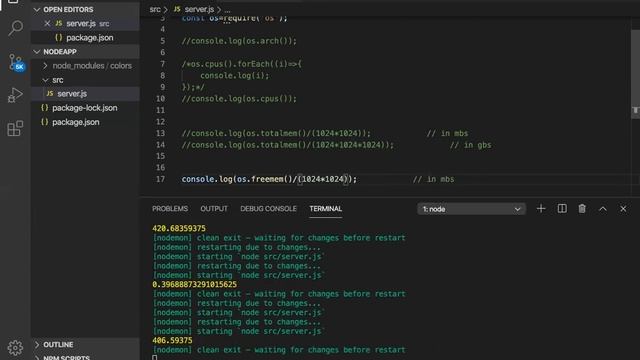This screenshot has height=360, width=640.
Task: Select the TERMINAL tab
Action: [x=325, y=209]
